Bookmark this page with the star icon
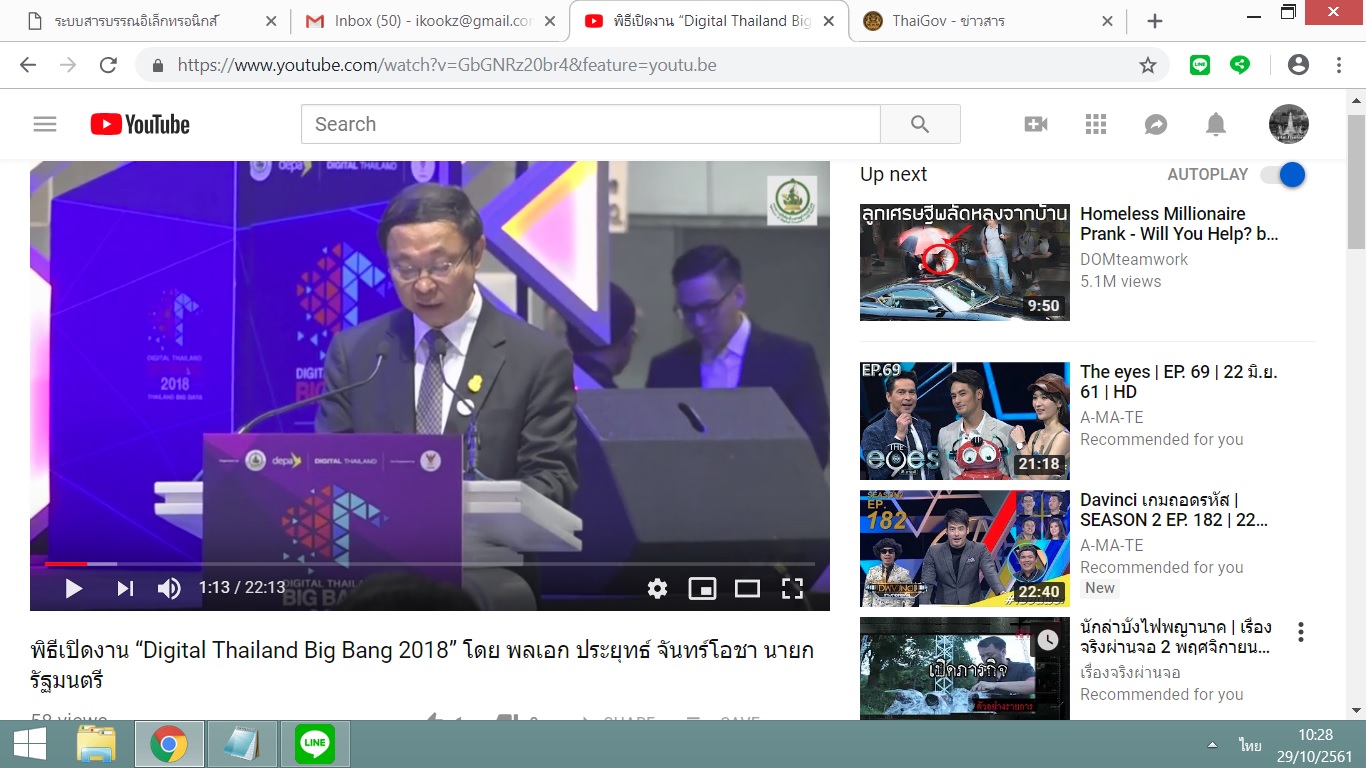Image resolution: width=1366 pixels, height=768 pixels. pos(1148,65)
